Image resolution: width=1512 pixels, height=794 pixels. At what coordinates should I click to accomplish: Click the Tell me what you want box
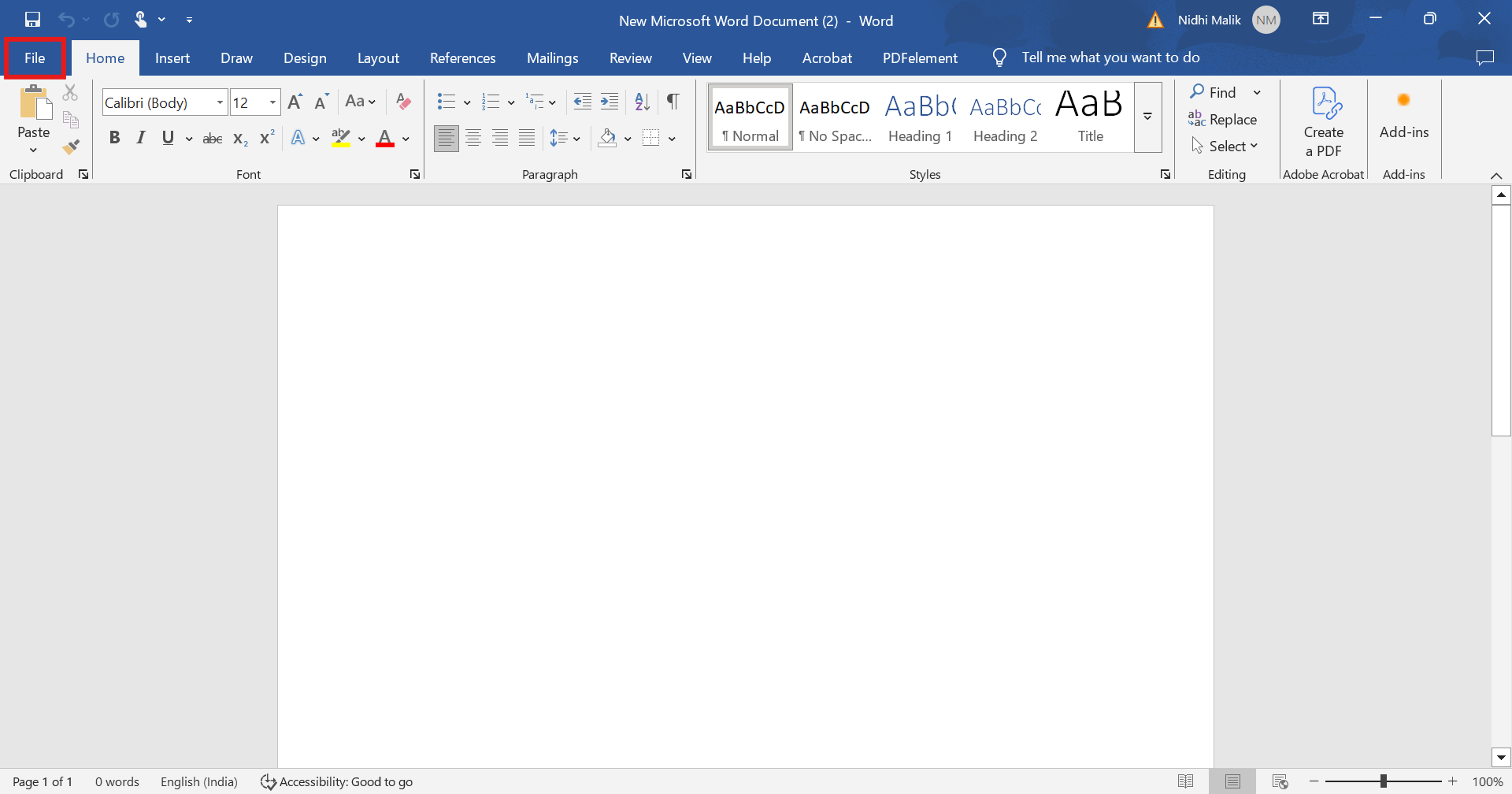[1110, 58]
